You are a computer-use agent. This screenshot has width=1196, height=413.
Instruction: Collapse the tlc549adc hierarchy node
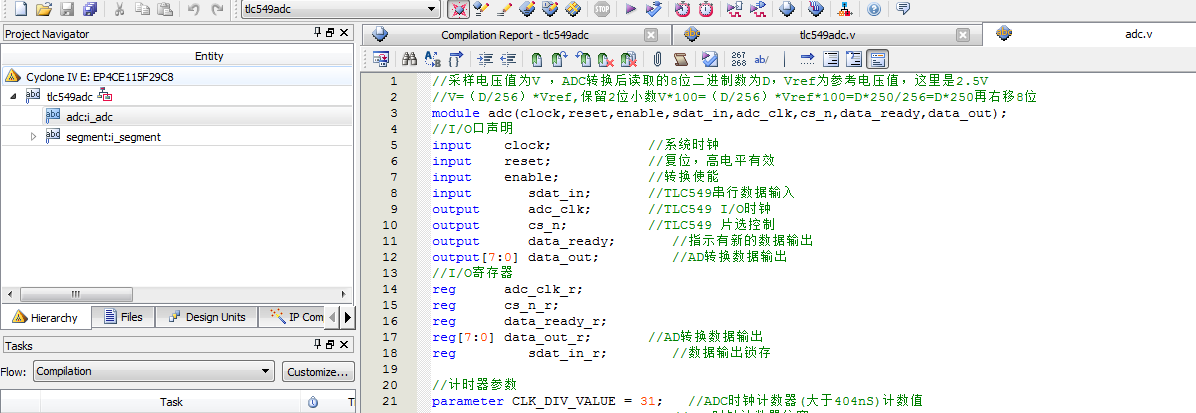(x=14, y=97)
